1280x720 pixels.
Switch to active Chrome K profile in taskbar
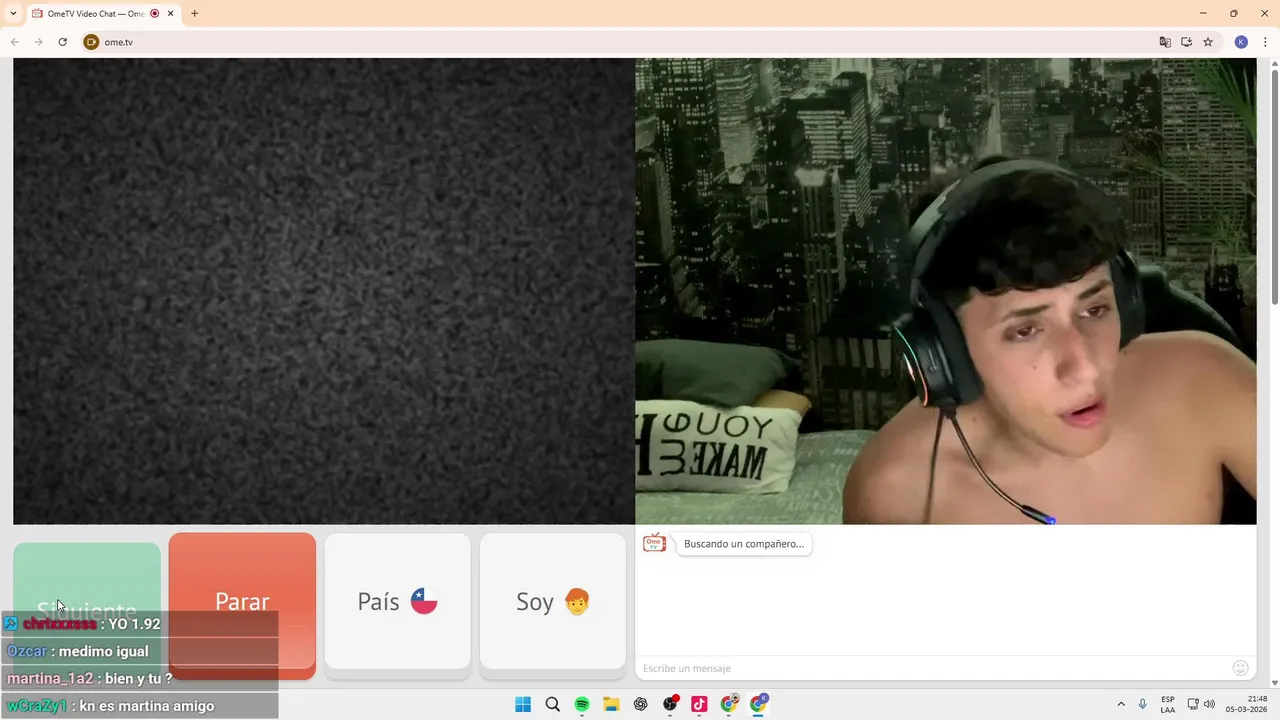pos(758,704)
